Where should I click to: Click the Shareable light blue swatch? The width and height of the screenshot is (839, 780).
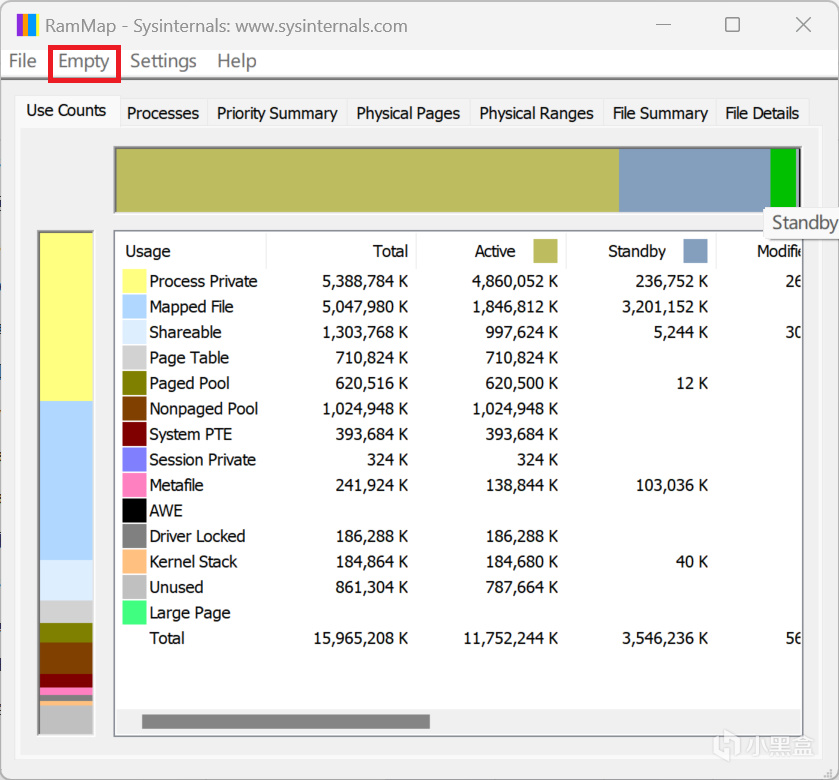(x=134, y=332)
